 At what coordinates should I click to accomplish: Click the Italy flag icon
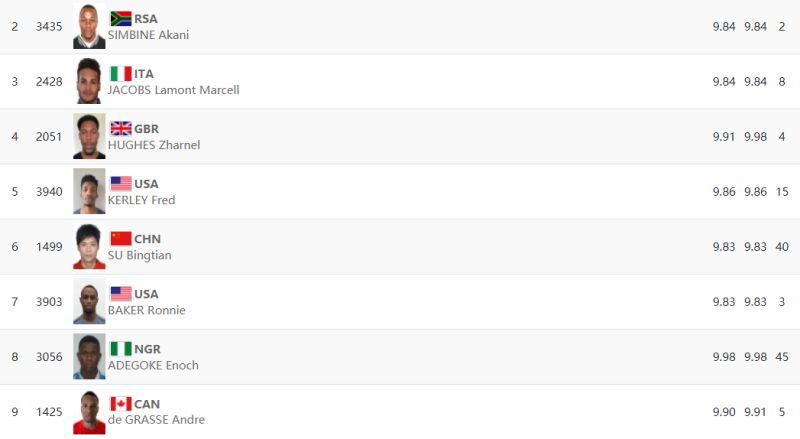pyautogui.click(x=120, y=74)
